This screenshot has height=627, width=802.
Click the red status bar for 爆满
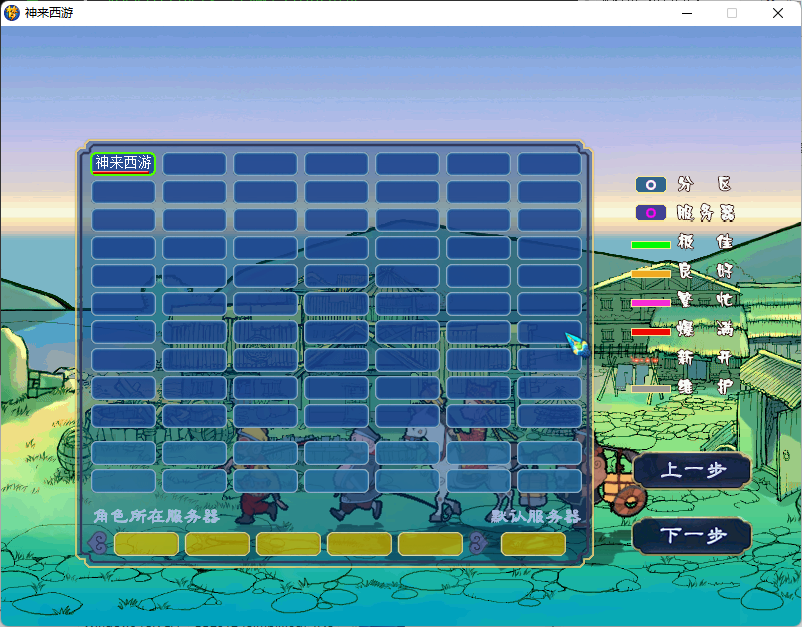(x=651, y=332)
